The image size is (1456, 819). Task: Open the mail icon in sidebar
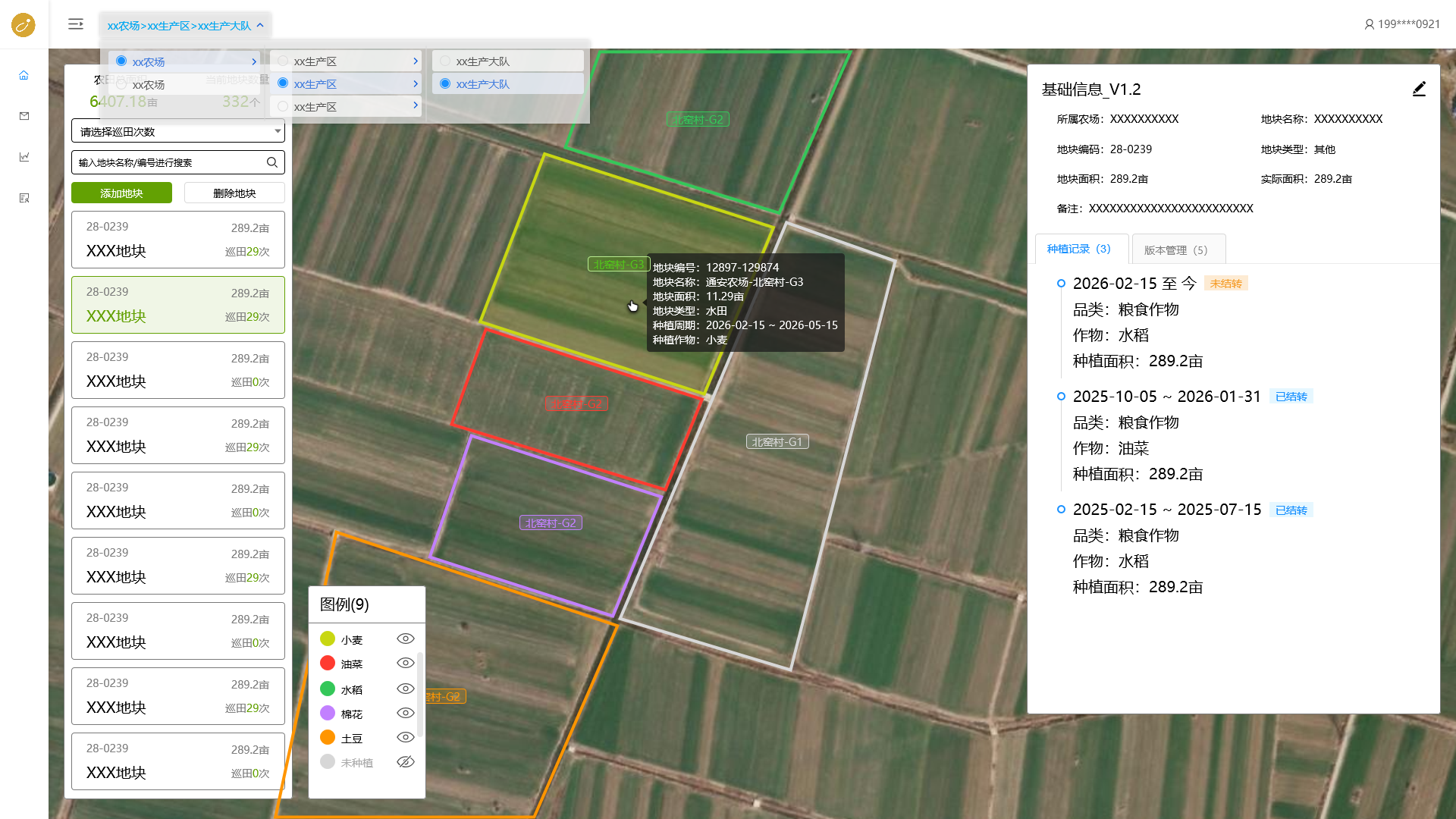tap(24, 116)
